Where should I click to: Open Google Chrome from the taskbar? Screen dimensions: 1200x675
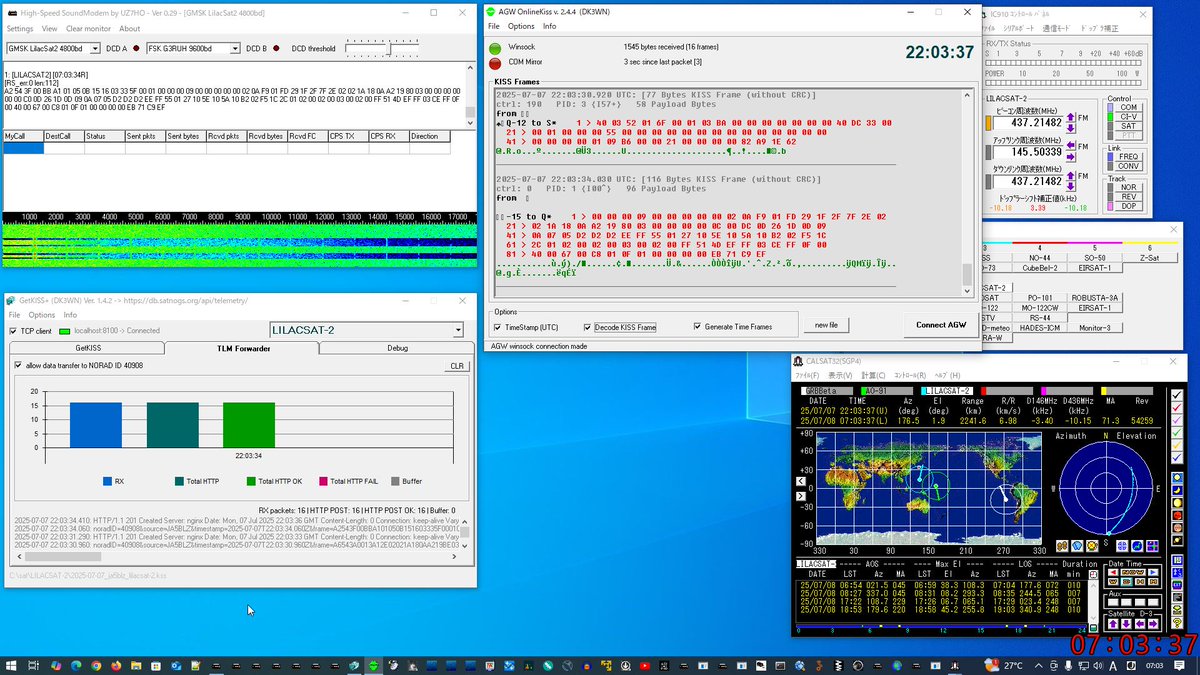[x=97, y=665]
